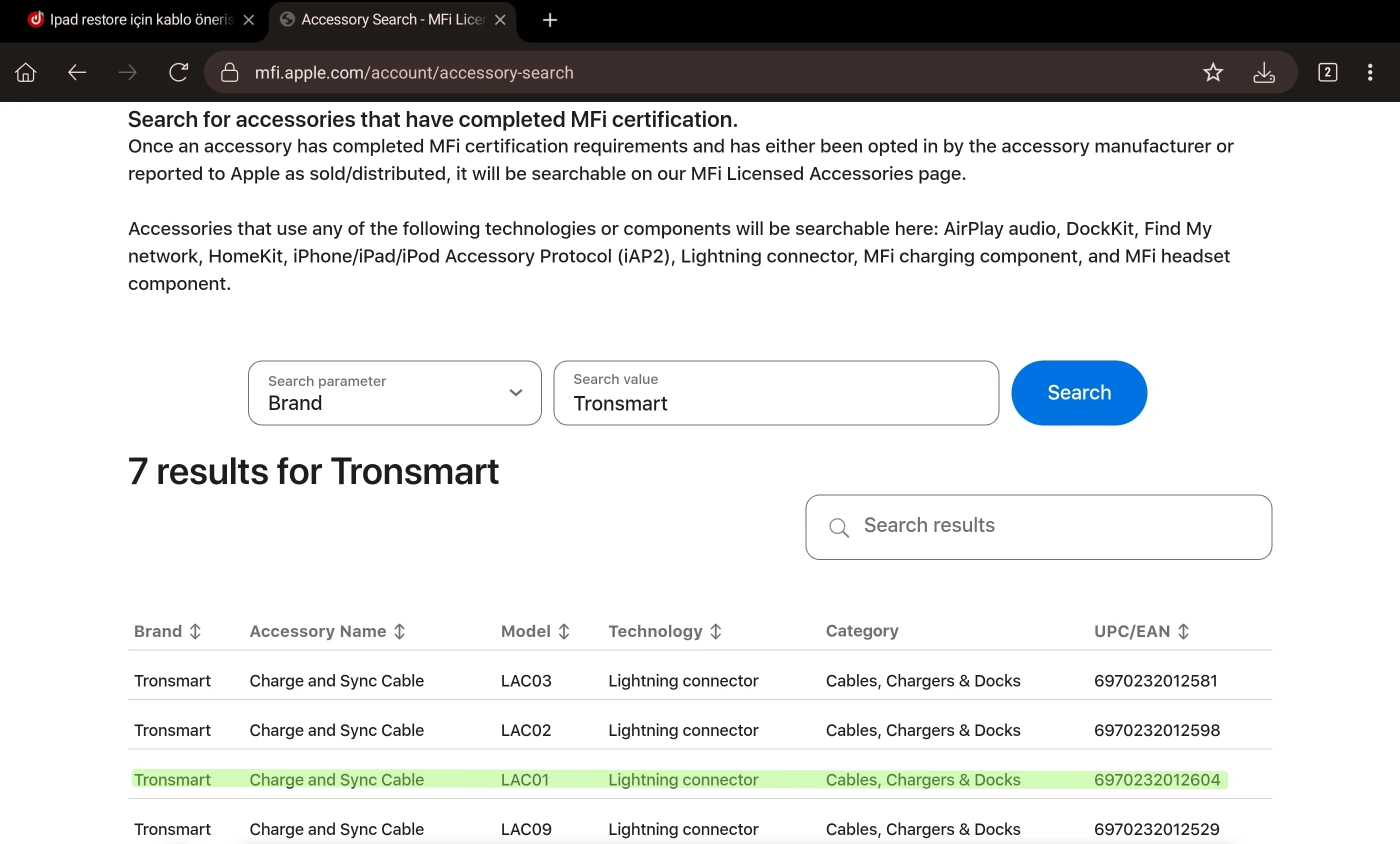Bookmark this page with star icon
This screenshot has height=844, width=1400.
[x=1212, y=72]
